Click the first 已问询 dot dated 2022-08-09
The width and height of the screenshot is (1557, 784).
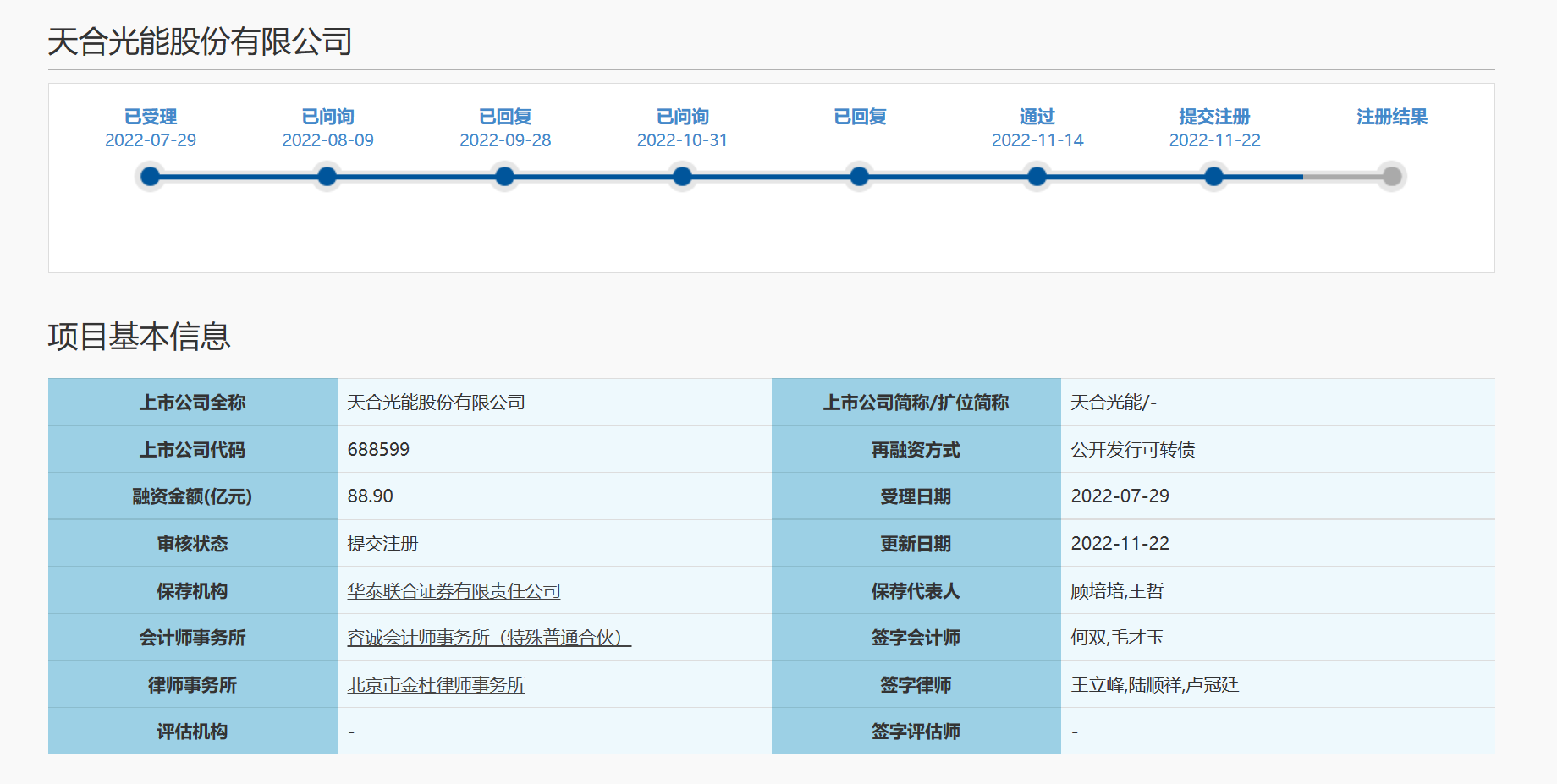point(327,177)
